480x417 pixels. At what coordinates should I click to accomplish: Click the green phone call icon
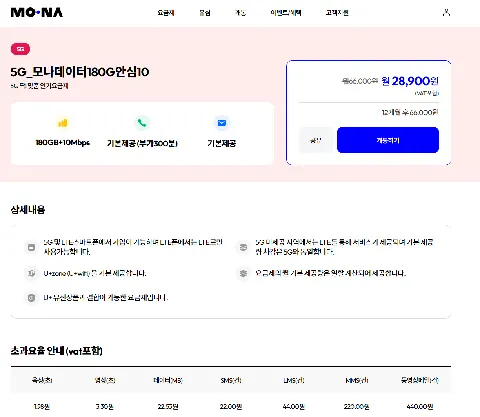[142, 123]
